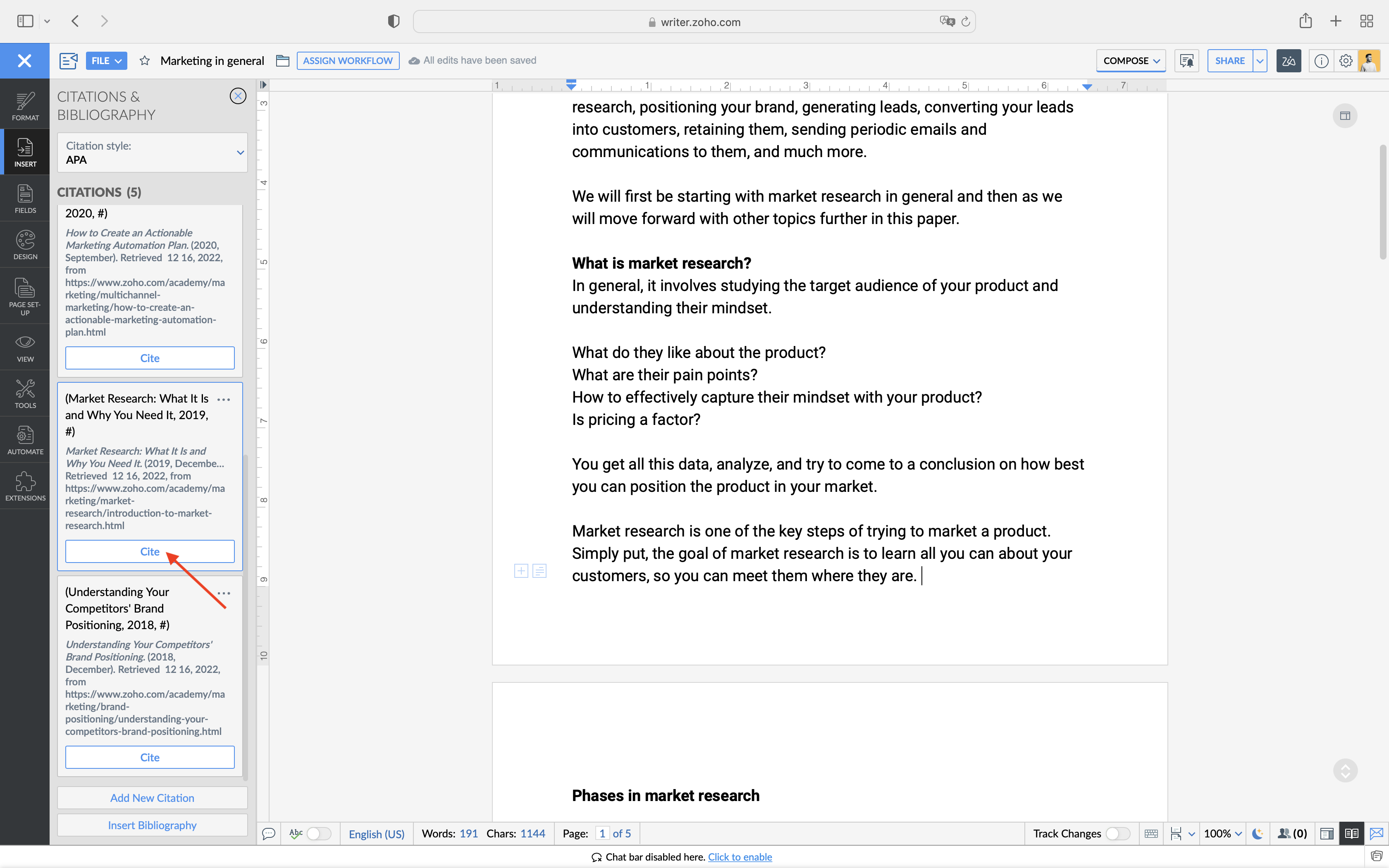Turn on night mode moon icon
The width and height of the screenshot is (1389, 868).
(1257, 834)
